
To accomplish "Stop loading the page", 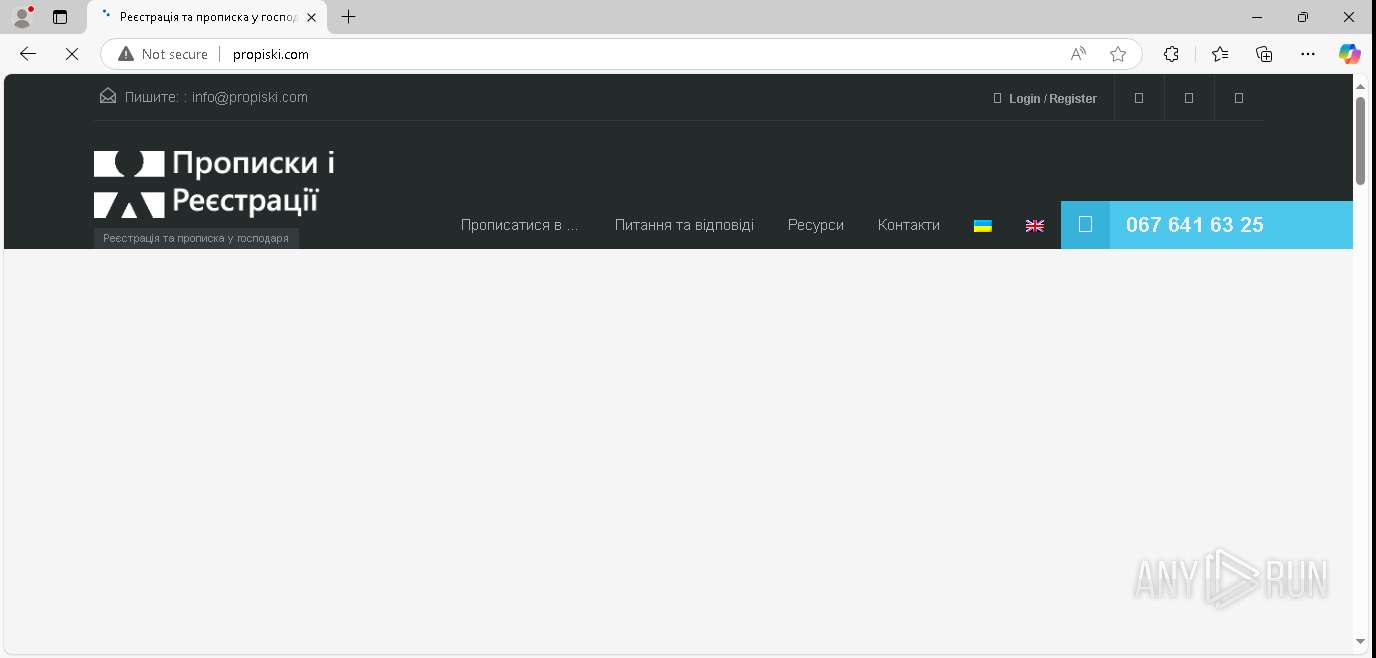I will click(72, 54).
